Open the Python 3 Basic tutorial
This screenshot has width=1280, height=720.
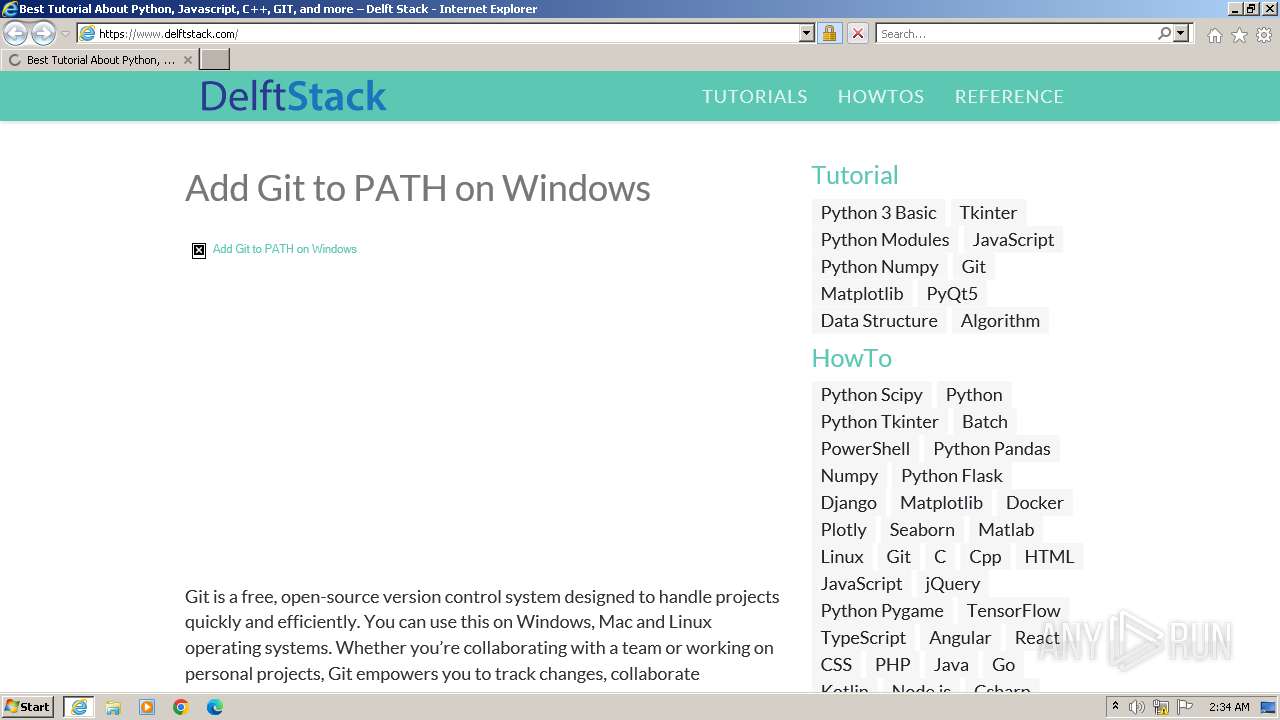click(x=878, y=212)
